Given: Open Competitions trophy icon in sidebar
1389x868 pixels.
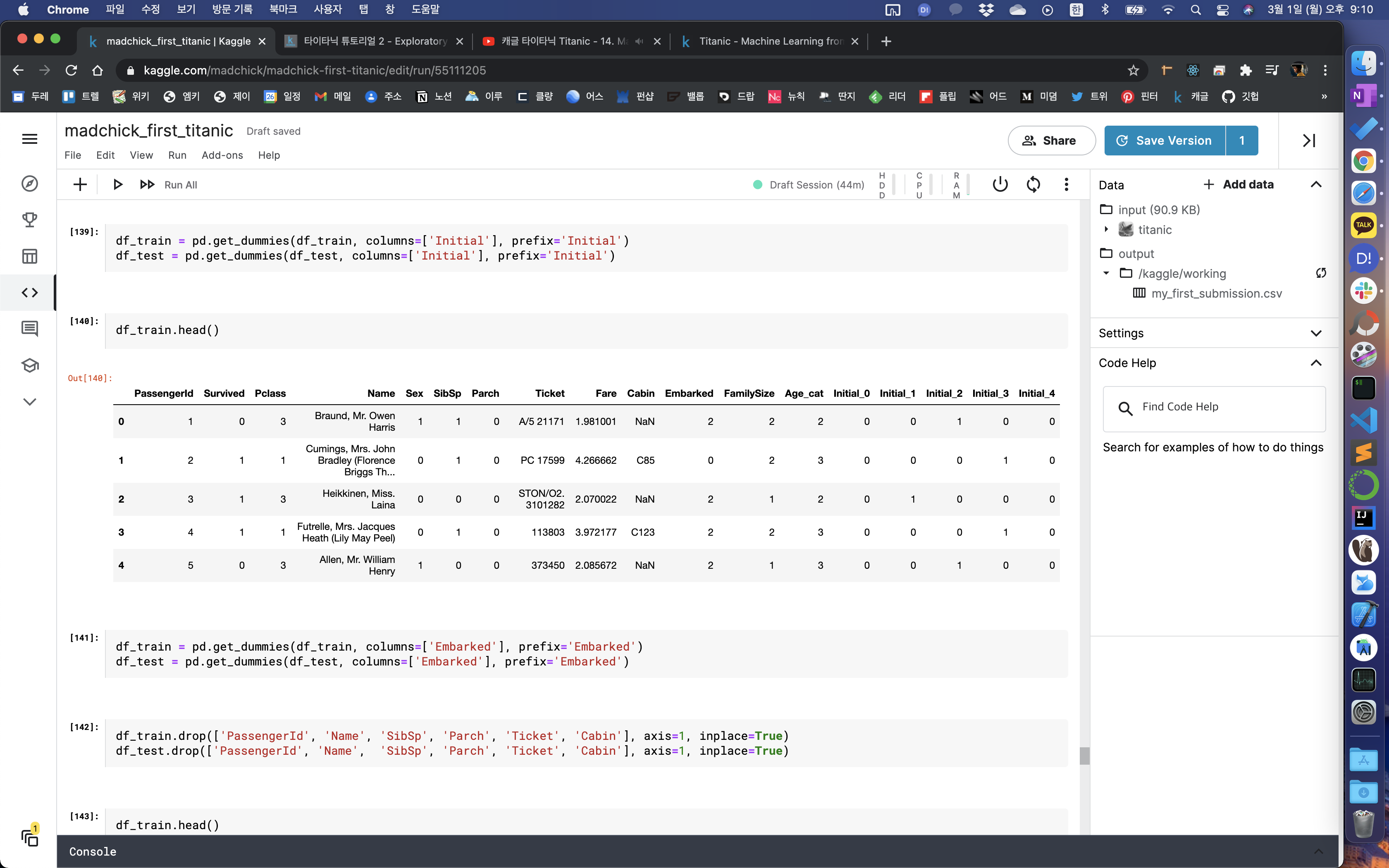Looking at the screenshot, I should pyautogui.click(x=30, y=220).
